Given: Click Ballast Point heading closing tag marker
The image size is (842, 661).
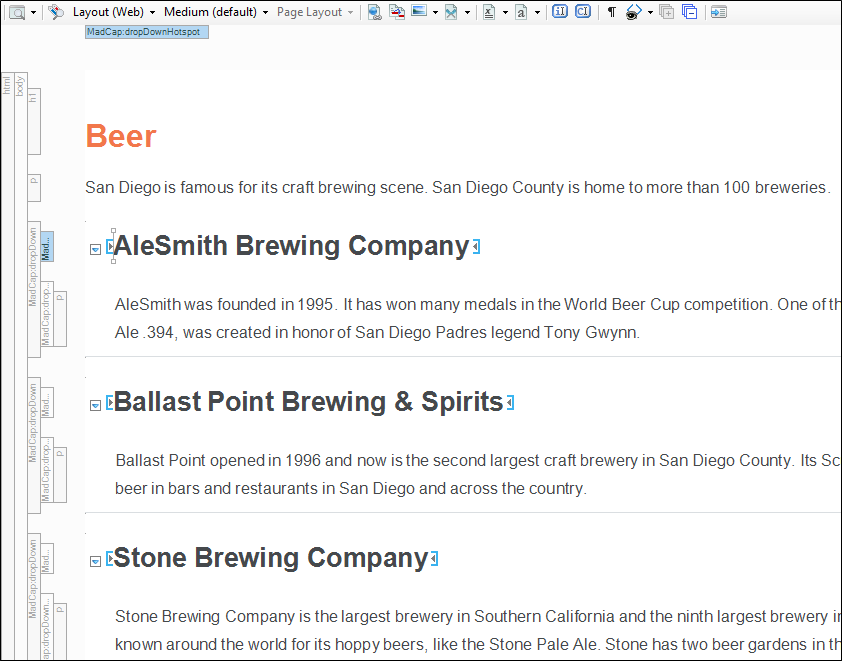Looking at the screenshot, I should point(510,403).
